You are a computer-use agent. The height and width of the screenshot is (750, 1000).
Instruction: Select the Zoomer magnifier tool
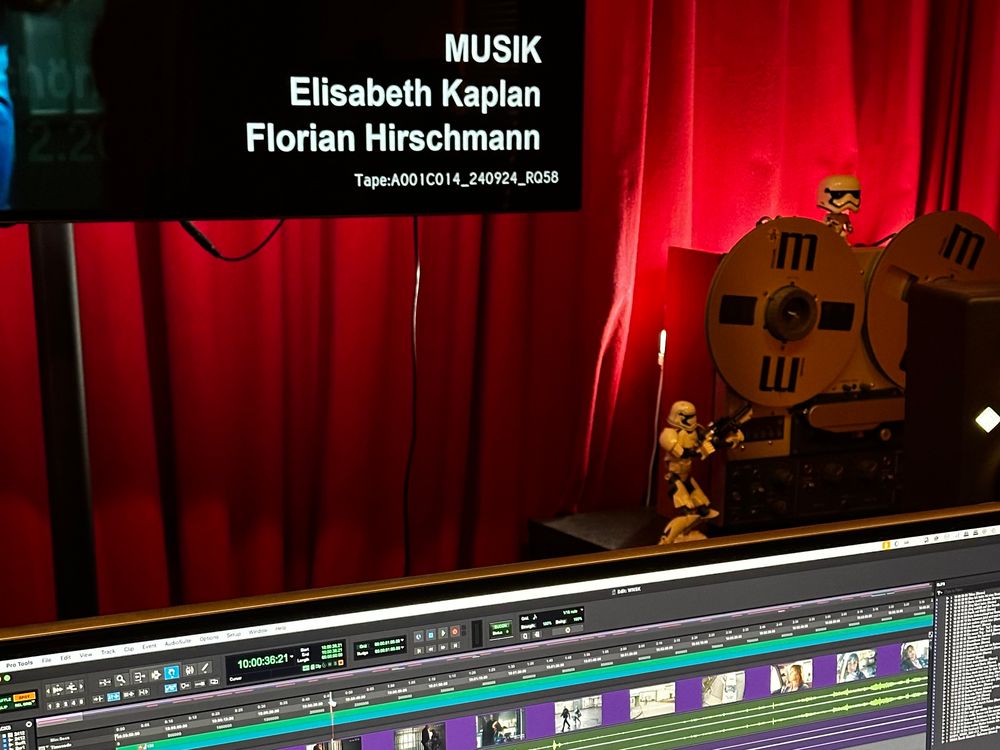(x=120, y=680)
